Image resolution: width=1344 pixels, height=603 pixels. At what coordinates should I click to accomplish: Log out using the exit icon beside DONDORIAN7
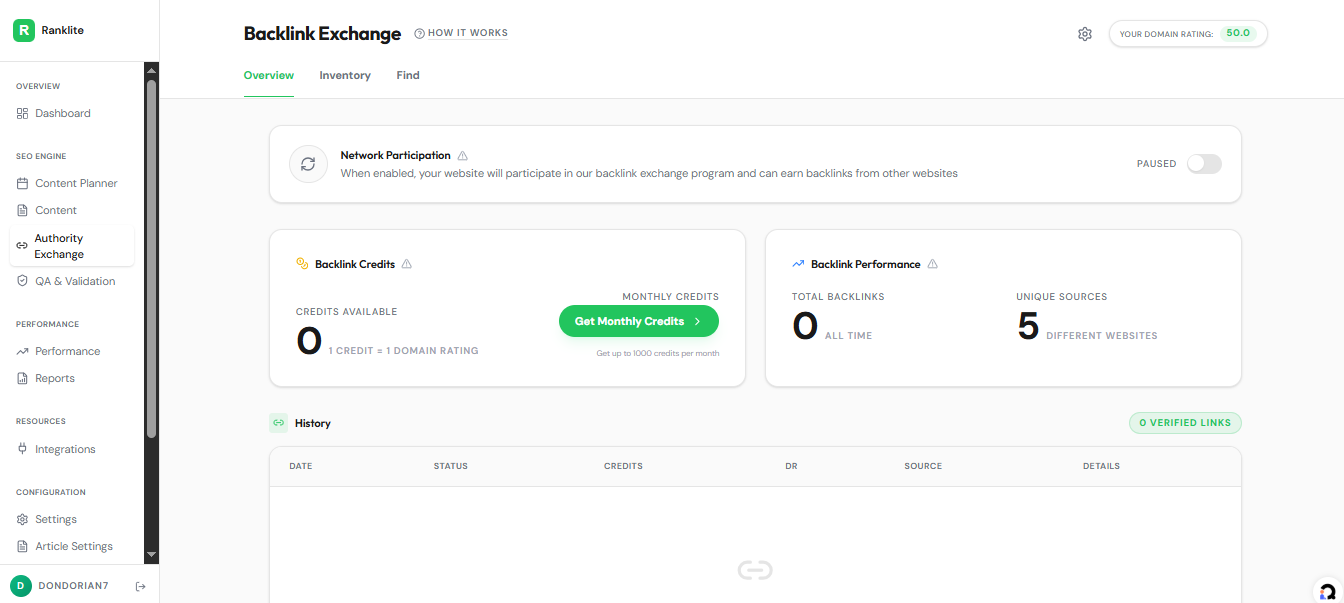coord(141,585)
